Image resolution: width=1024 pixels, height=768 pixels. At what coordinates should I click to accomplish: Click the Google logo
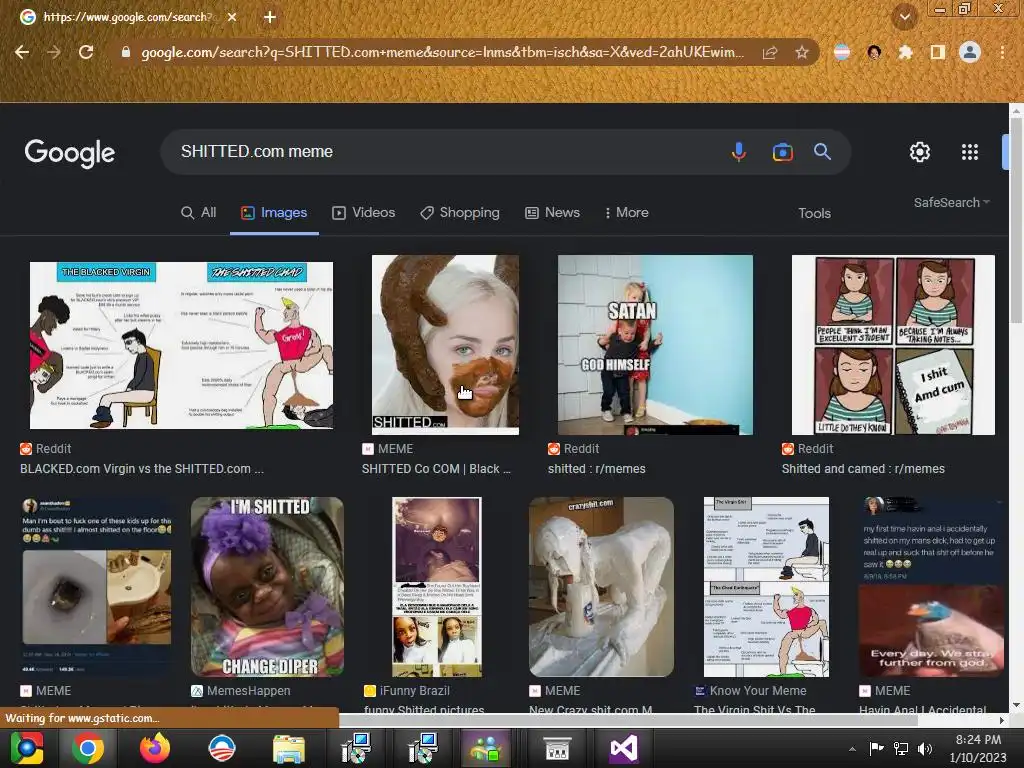(70, 153)
